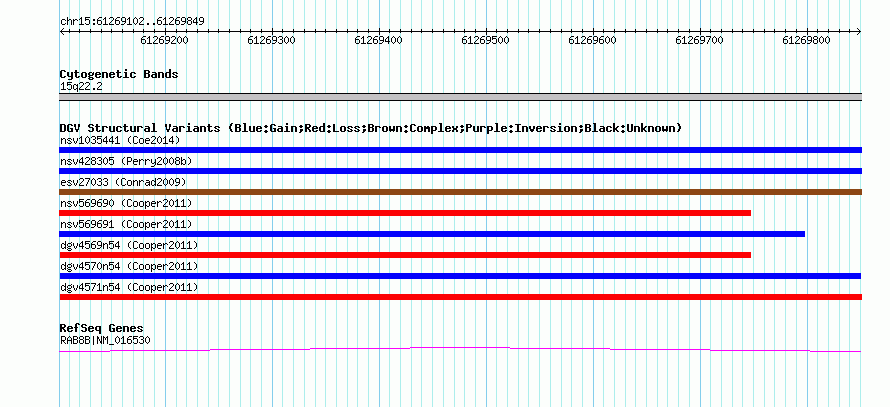
Task: Click the RefSeq Genes track heading
Action: pos(102,329)
